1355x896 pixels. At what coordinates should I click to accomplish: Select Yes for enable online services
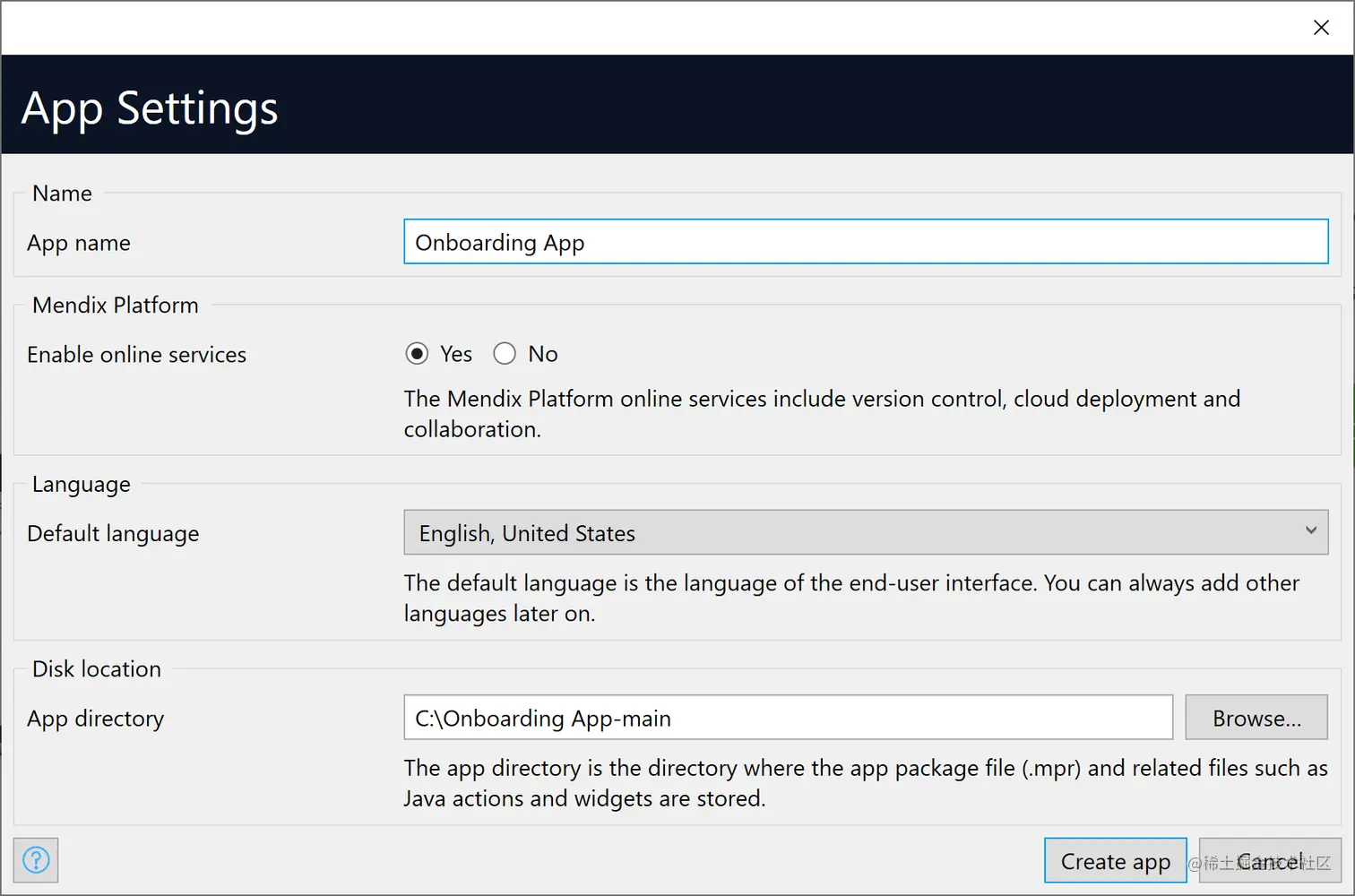click(417, 354)
